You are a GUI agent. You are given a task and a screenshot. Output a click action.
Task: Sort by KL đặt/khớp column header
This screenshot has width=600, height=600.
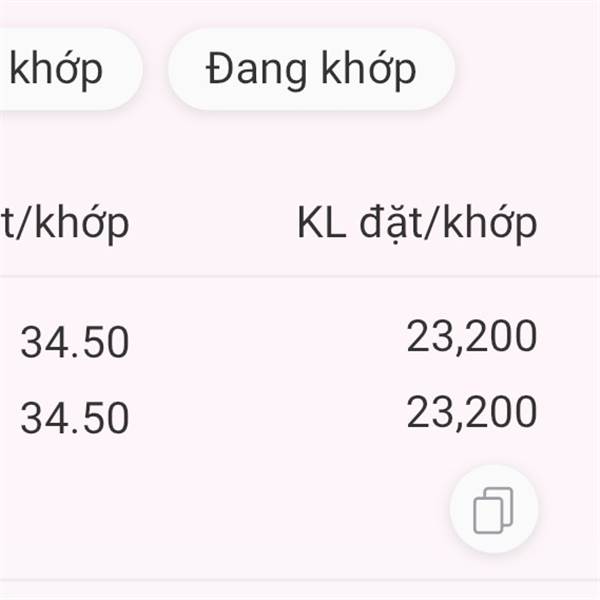pyautogui.click(x=417, y=223)
